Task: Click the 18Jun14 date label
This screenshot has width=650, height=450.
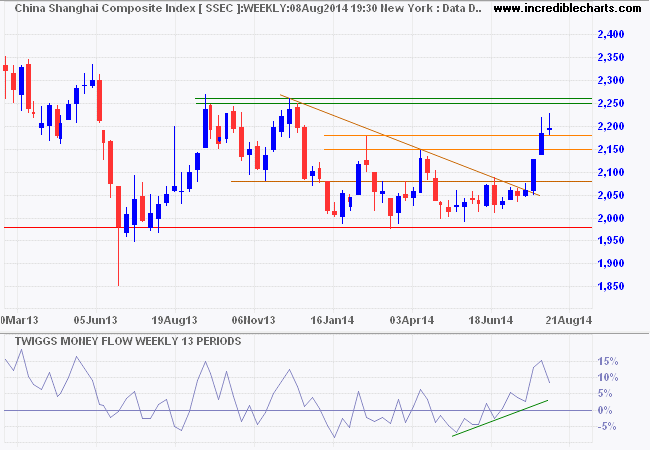Action: [x=490, y=320]
